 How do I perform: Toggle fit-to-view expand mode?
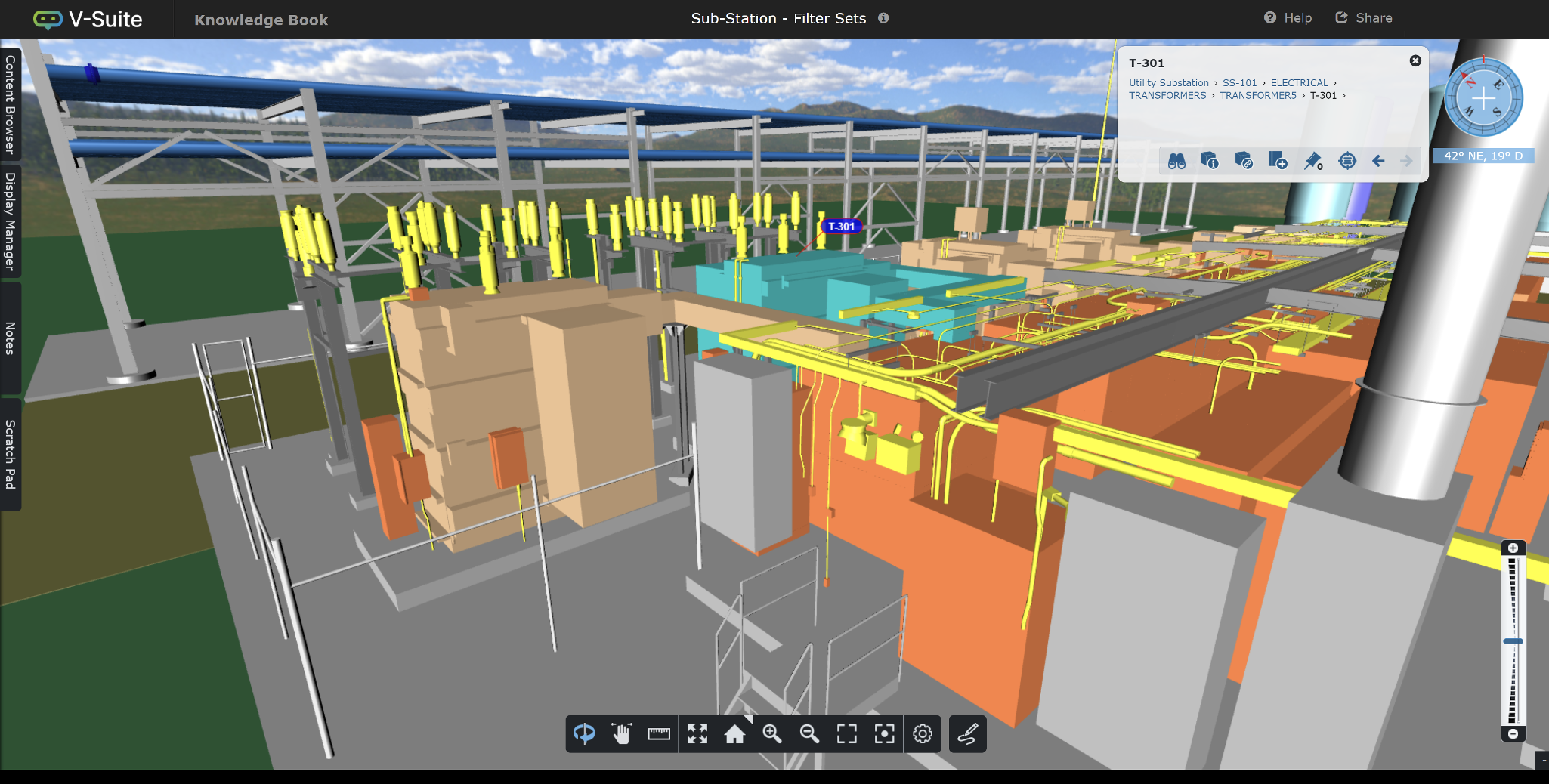(697, 733)
